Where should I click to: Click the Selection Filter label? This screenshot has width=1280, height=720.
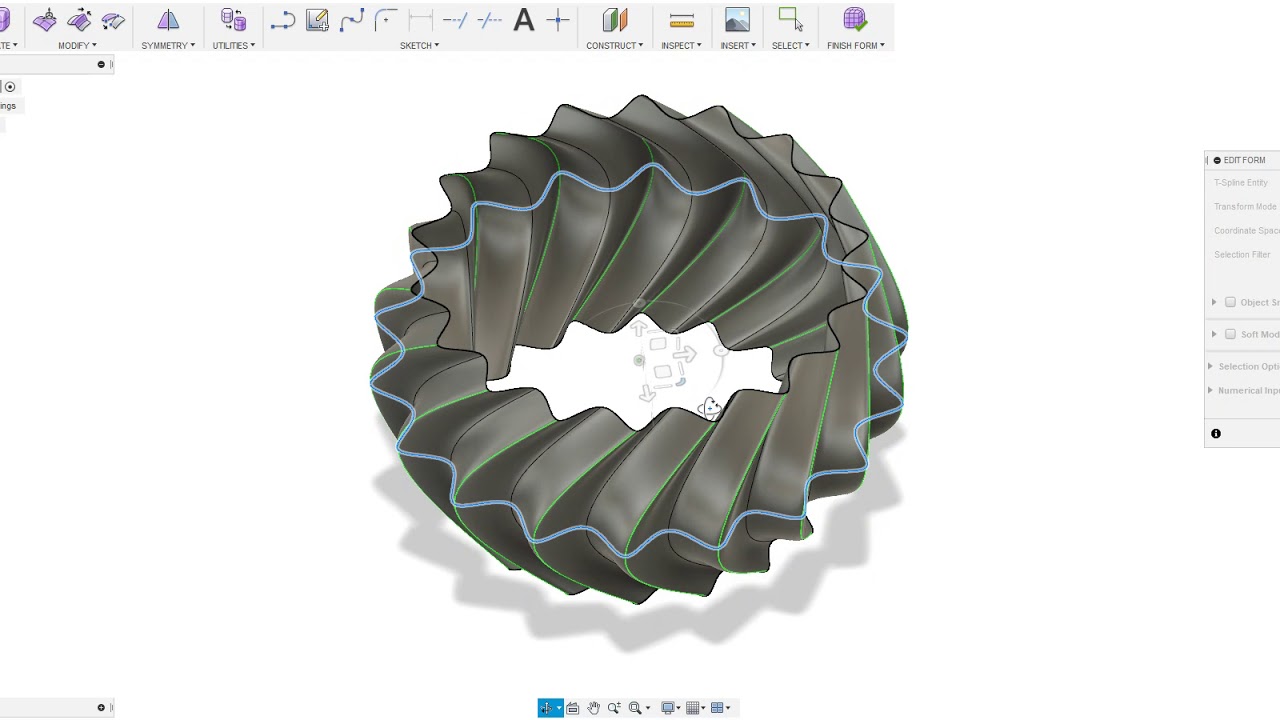coord(1242,255)
